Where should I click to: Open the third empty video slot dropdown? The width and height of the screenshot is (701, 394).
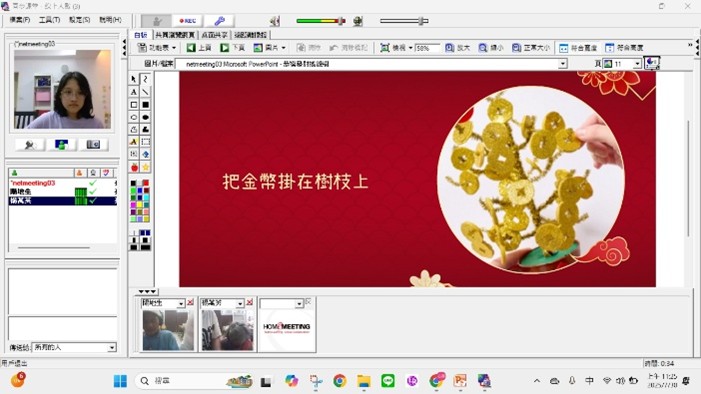point(299,303)
